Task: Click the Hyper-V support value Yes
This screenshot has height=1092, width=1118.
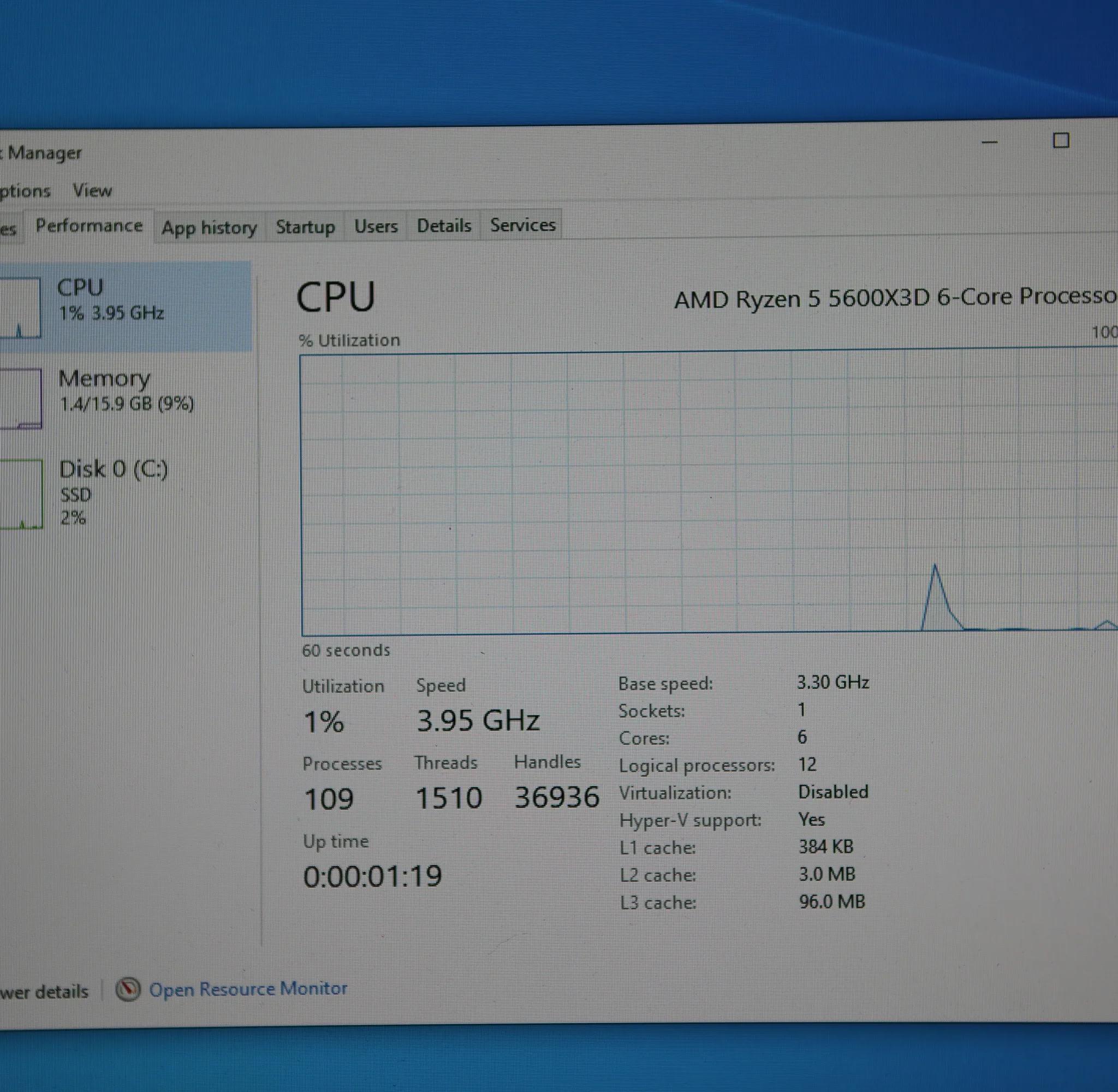Action: [812, 820]
